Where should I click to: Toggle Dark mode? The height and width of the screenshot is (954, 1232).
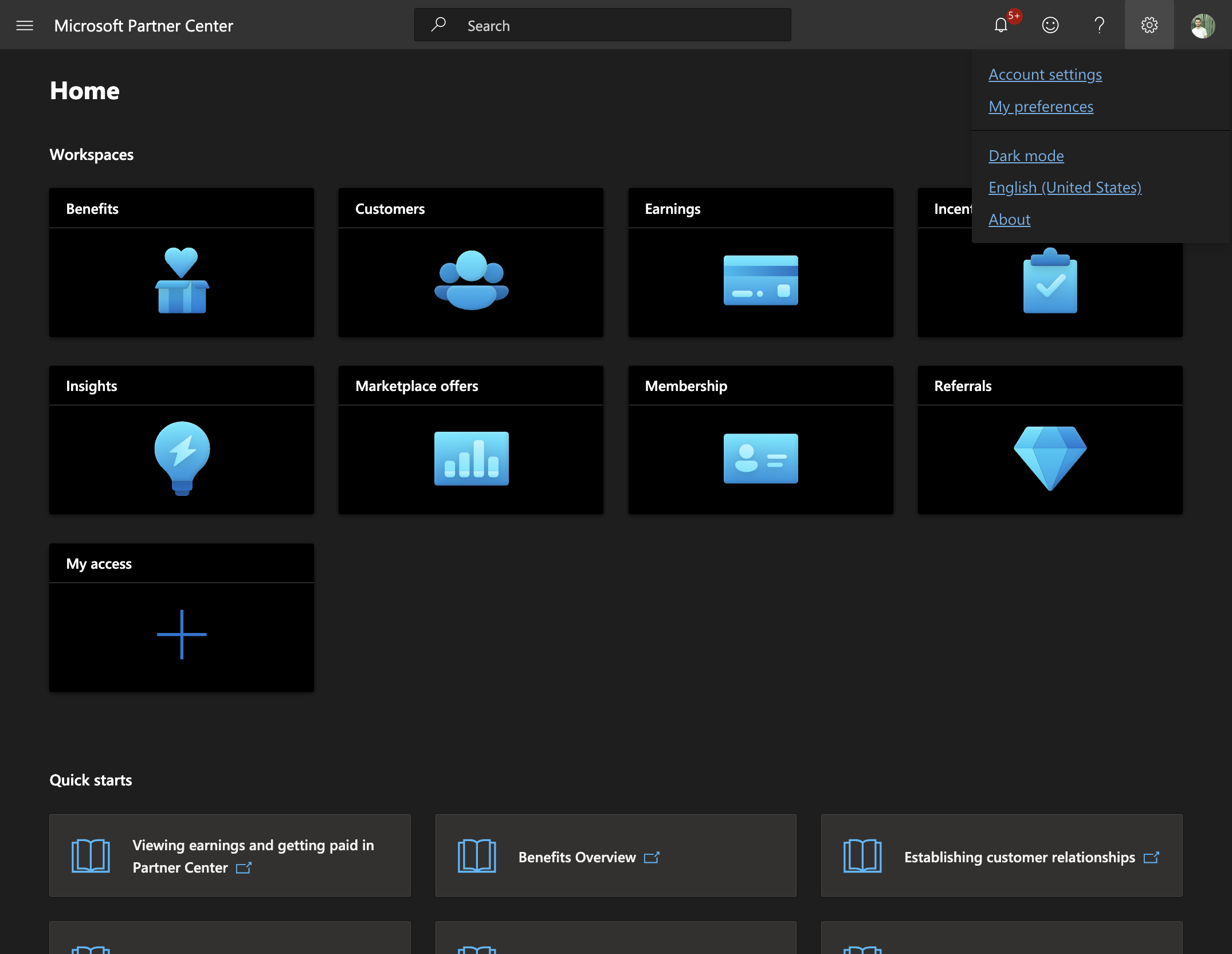pyautogui.click(x=1026, y=156)
